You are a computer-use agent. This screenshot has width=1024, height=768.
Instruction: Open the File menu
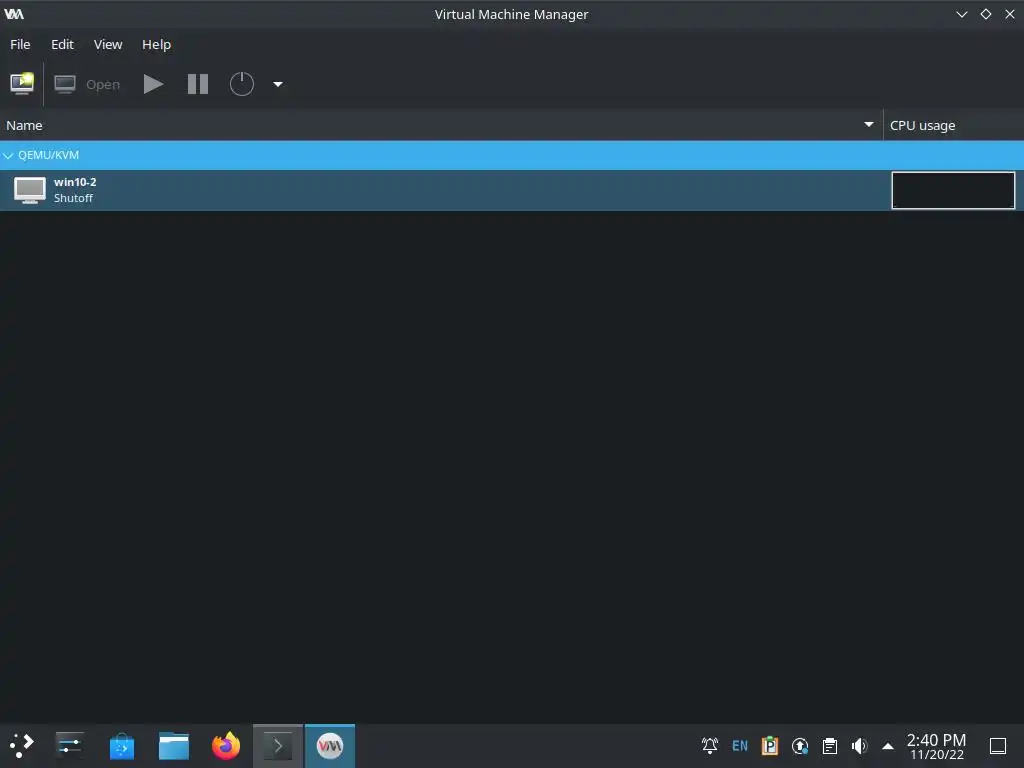(x=20, y=44)
